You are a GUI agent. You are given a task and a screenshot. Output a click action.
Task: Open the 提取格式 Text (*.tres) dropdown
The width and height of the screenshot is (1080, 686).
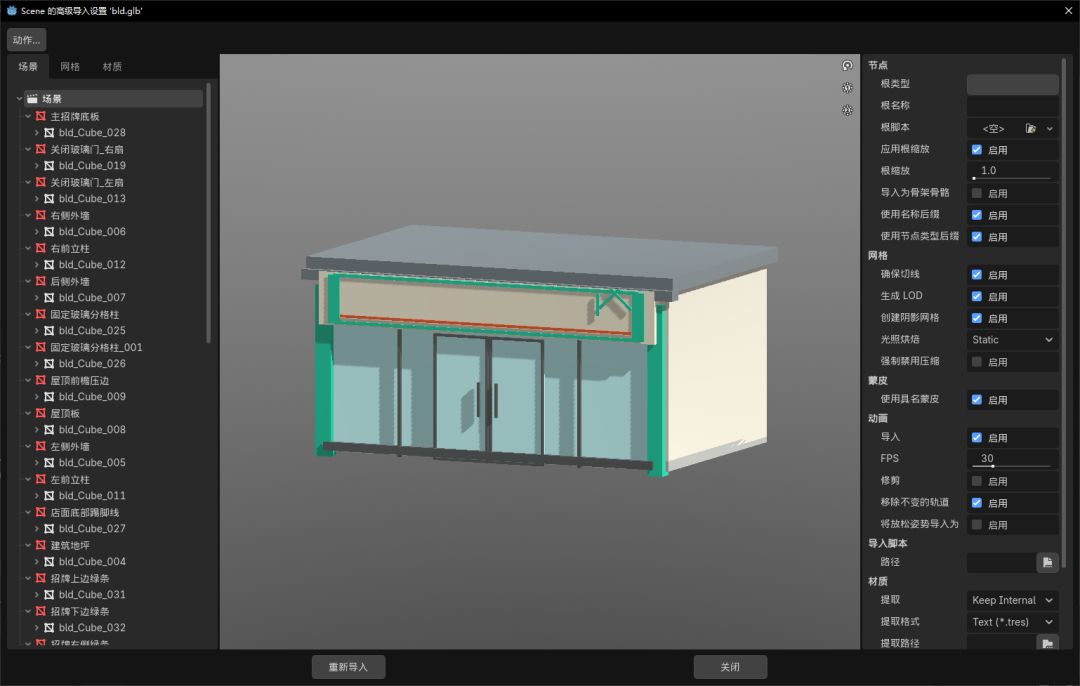click(1012, 622)
